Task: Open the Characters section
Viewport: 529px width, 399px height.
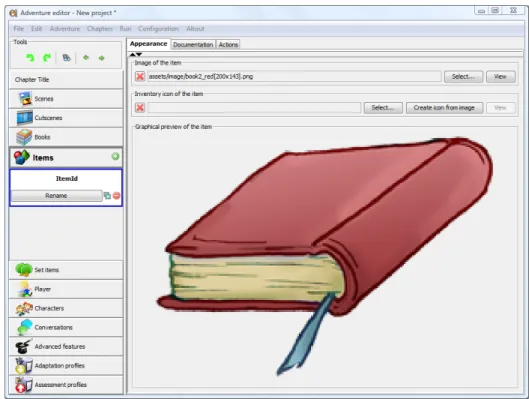Action: point(66,308)
